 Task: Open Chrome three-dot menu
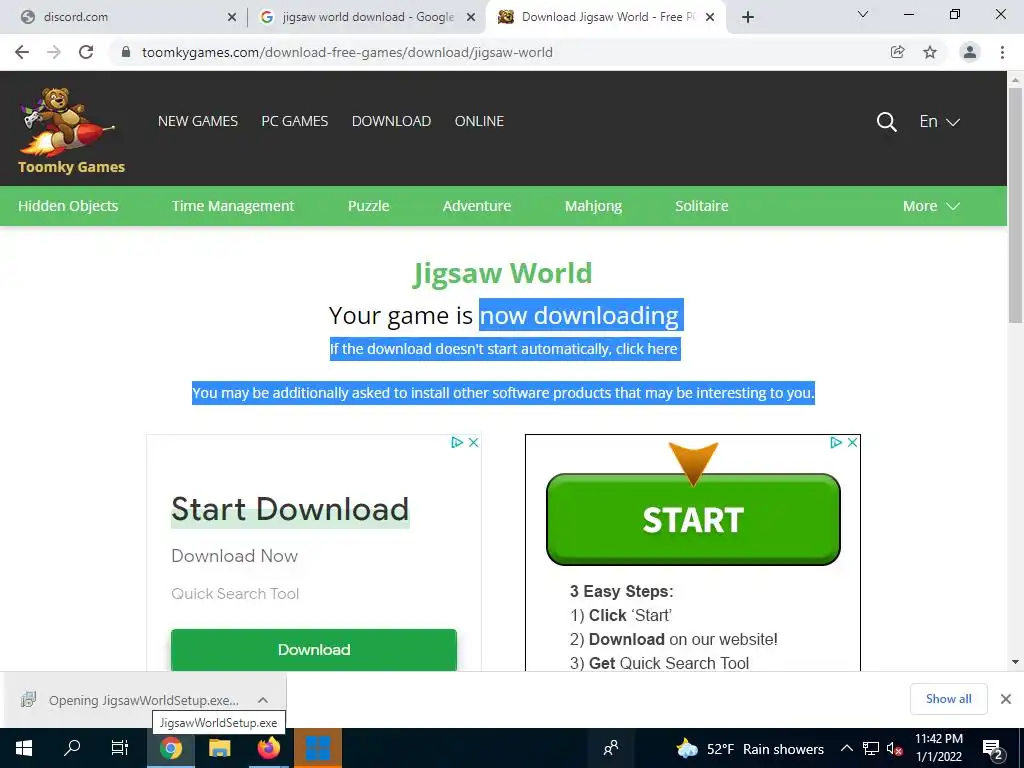tap(1002, 52)
